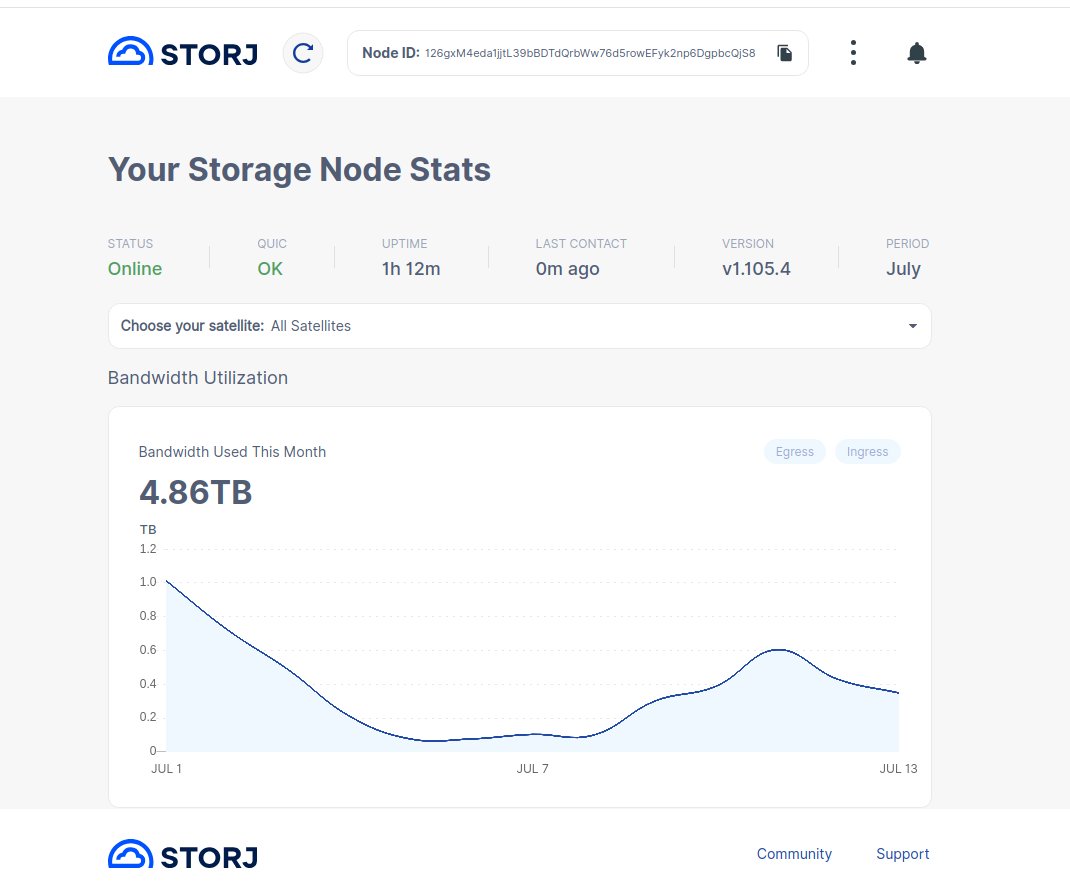Click the July period value
This screenshot has height=892, width=1070.
pyautogui.click(x=903, y=269)
